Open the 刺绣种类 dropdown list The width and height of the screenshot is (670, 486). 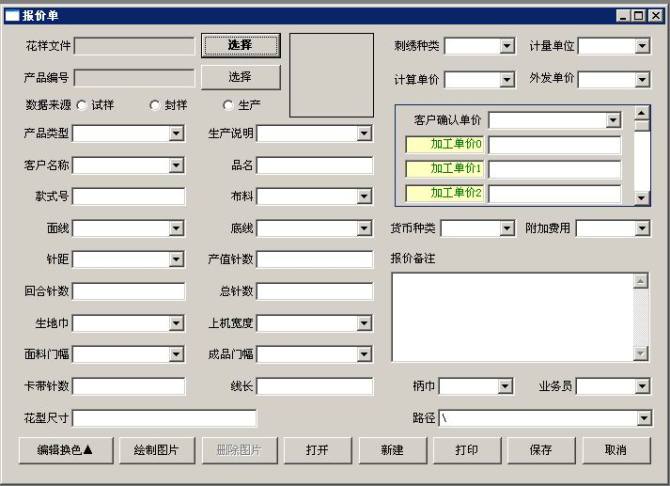(506, 46)
